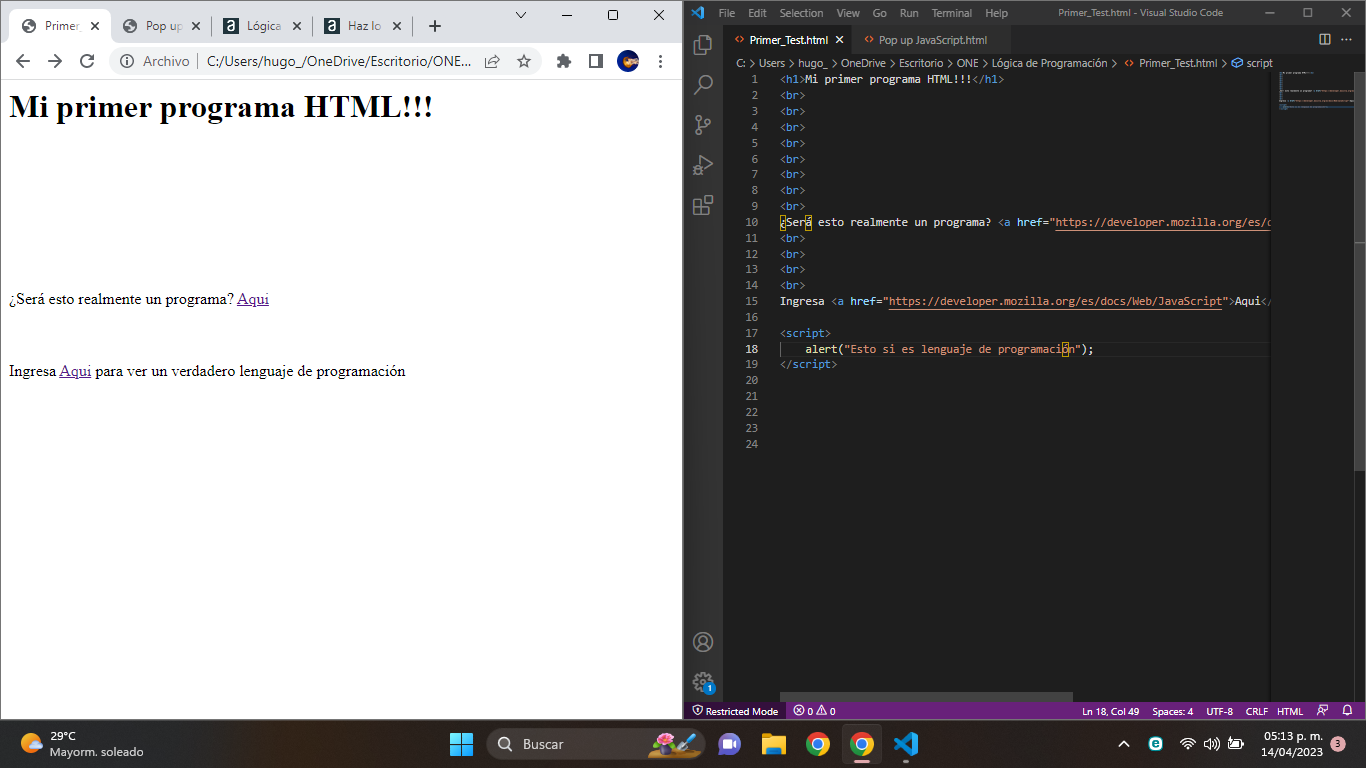The width and height of the screenshot is (1366, 768).
Task: Share this page from address bar
Action: (x=492, y=61)
